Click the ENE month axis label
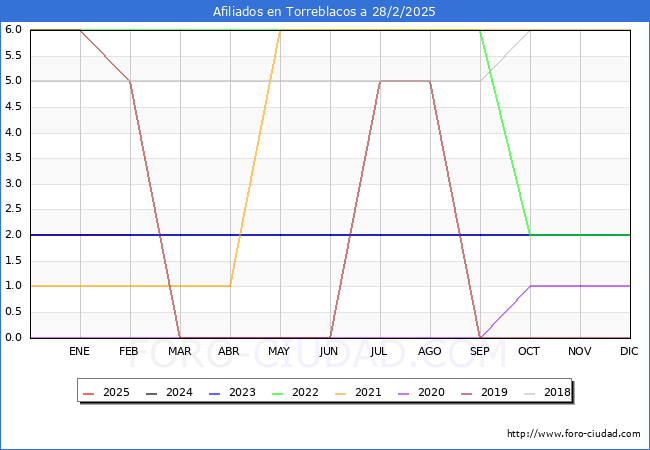 coord(79,351)
